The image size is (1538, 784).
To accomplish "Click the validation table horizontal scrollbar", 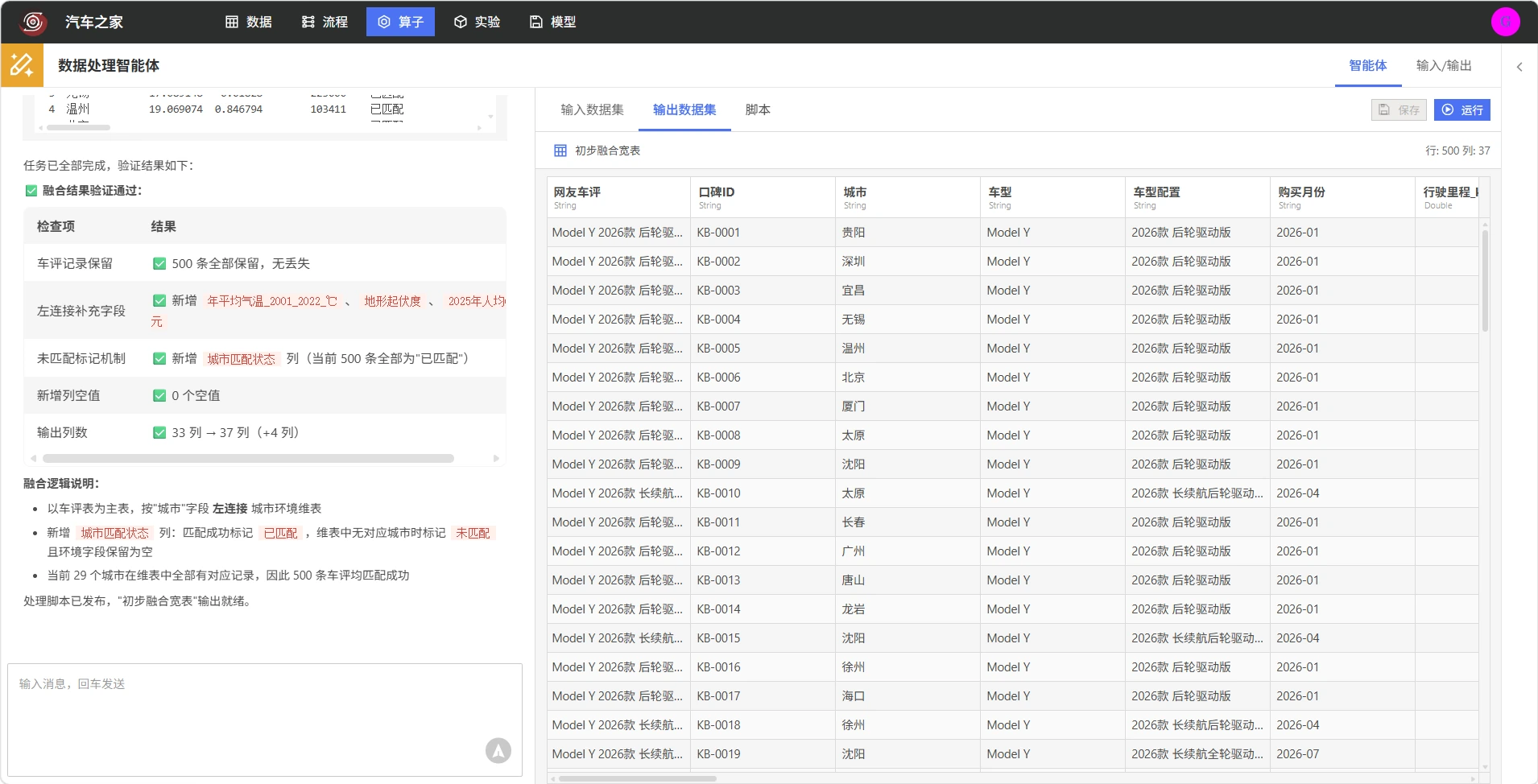I will pos(248,458).
